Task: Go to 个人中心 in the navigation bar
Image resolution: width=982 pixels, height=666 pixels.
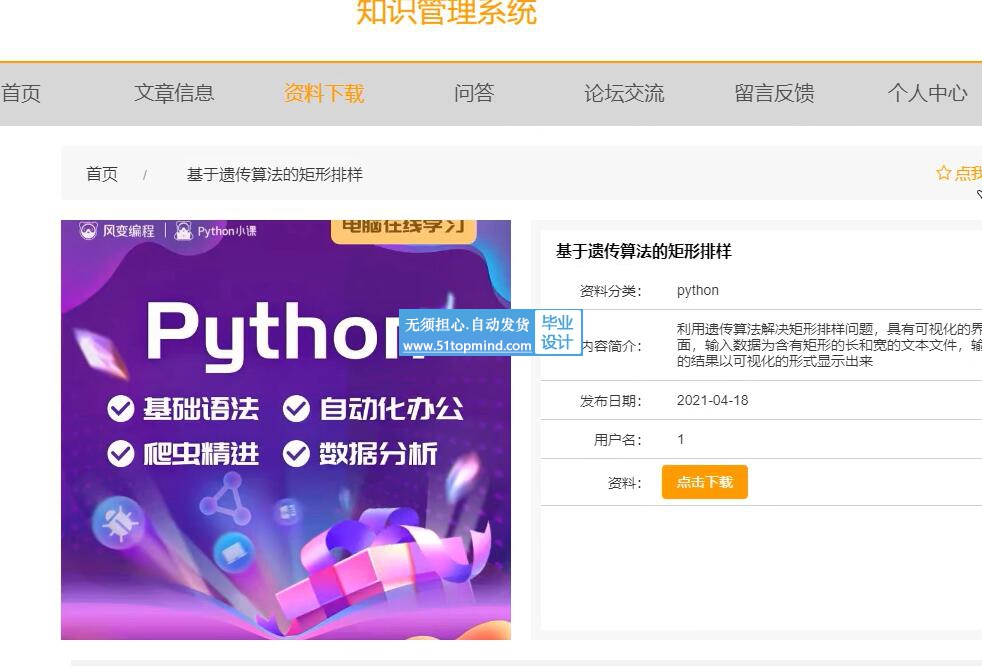Action: 928,93
